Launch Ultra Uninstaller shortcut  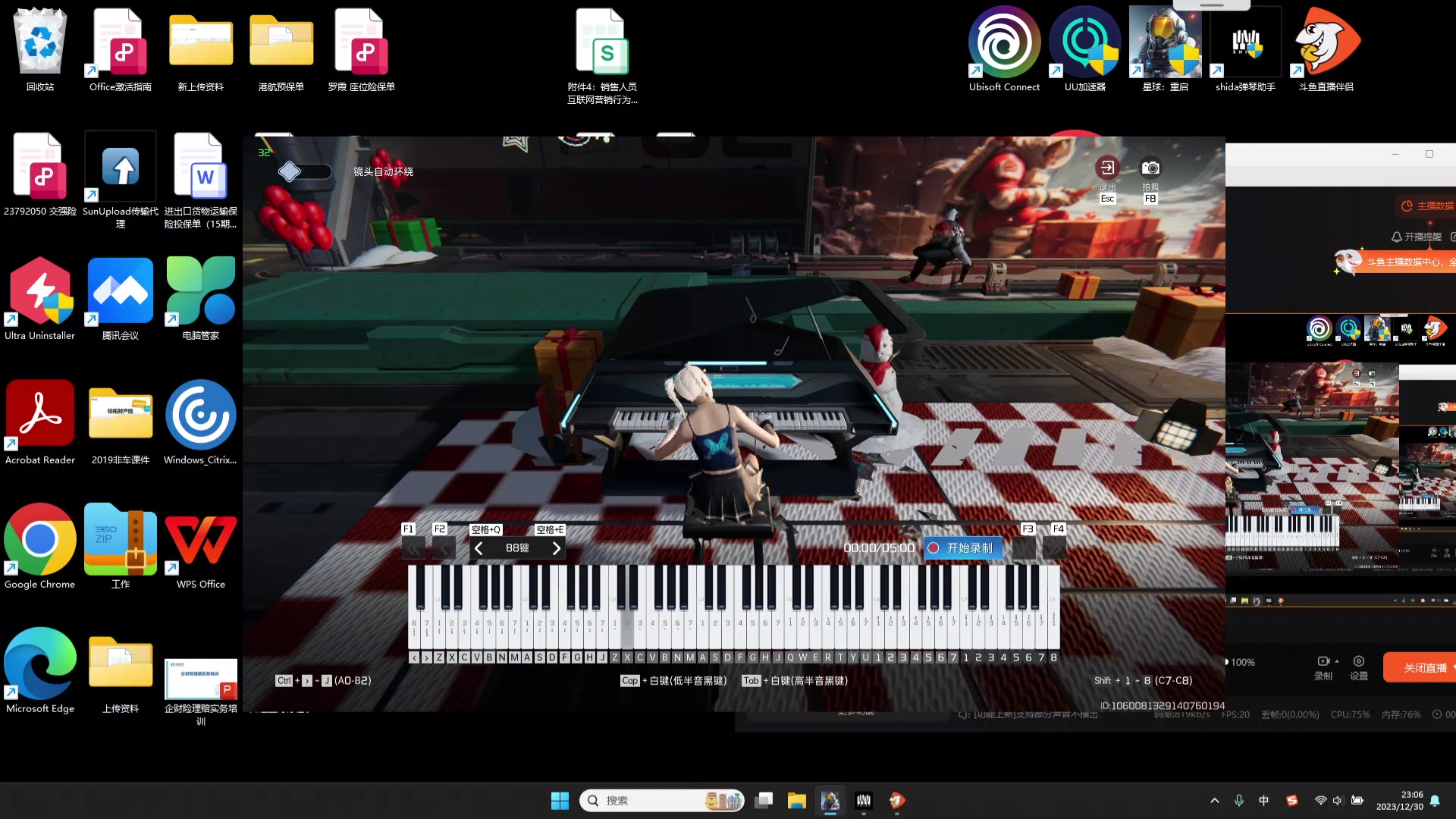(x=40, y=299)
